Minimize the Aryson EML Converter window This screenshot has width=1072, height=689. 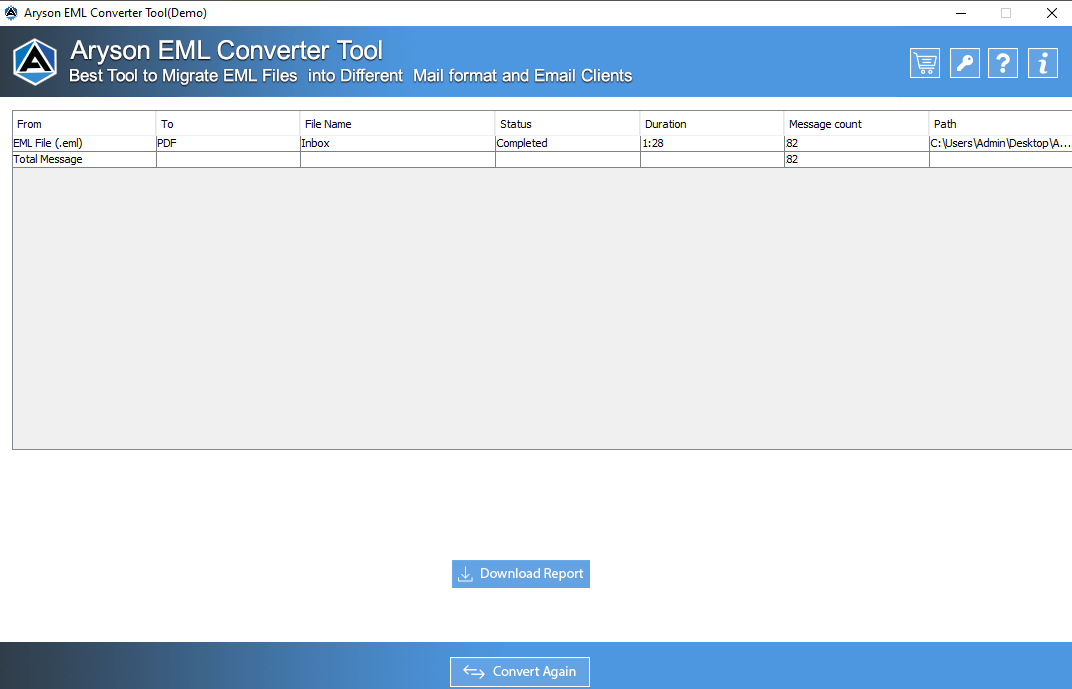tap(961, 13)
